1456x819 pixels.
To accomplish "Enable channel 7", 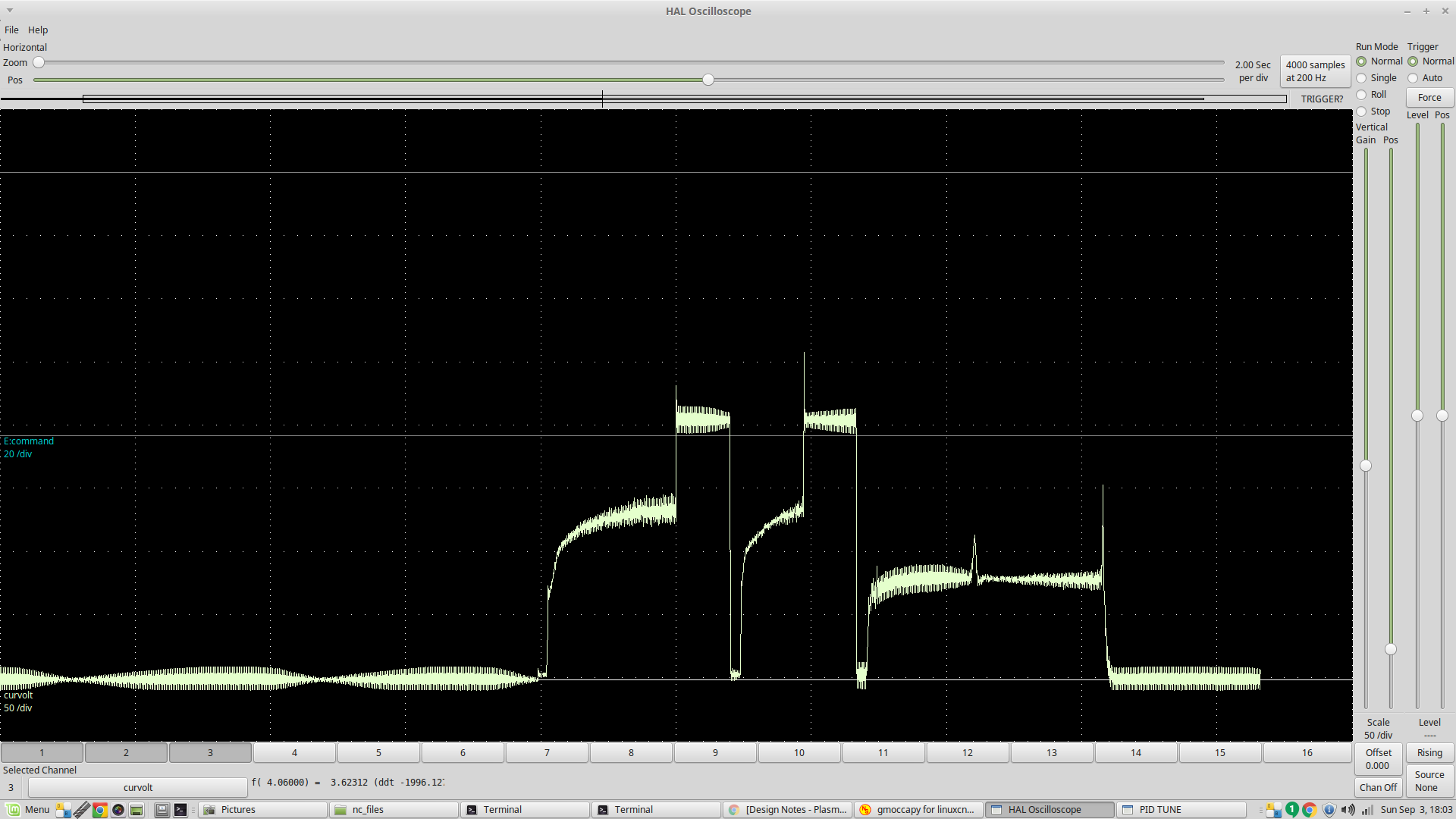I will point(547,752).
